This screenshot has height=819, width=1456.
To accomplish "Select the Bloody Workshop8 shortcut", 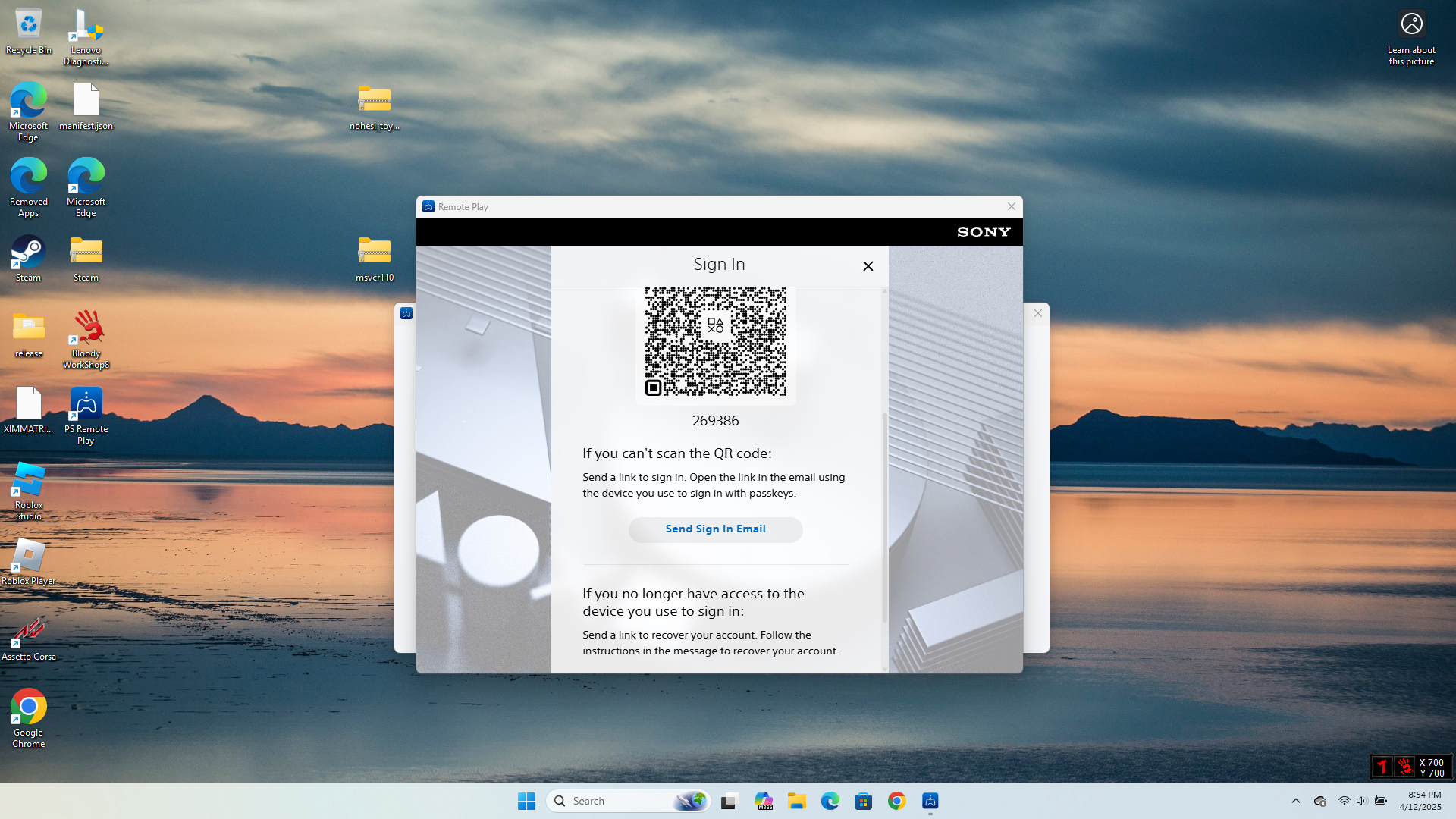I will 86,340.
